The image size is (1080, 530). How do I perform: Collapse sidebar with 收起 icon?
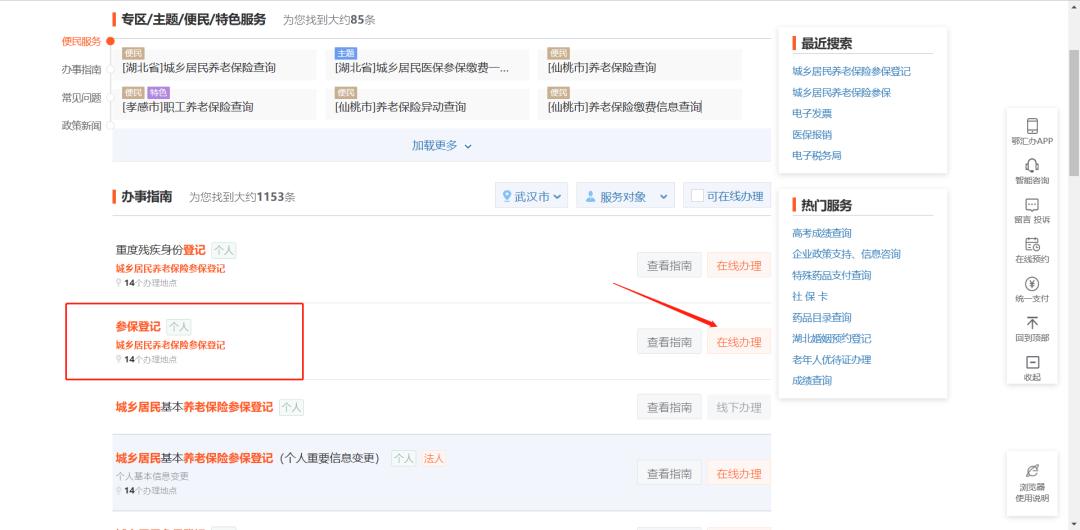click(x=1032, y=363)
